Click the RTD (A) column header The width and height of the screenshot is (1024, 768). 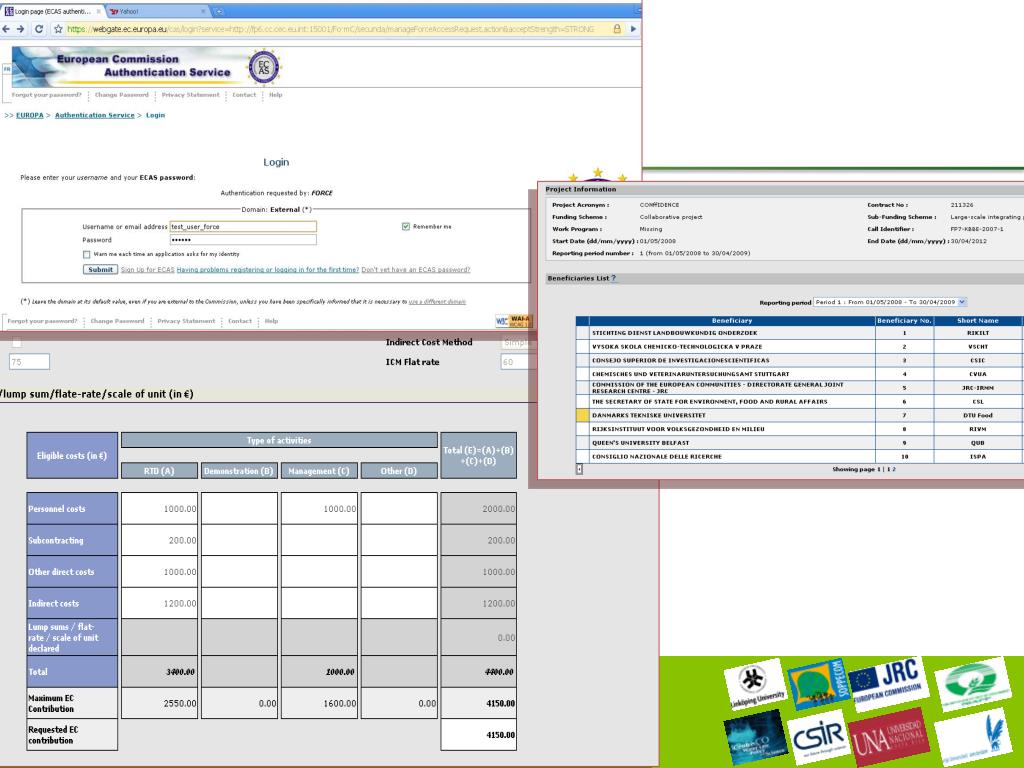[159, 471]
